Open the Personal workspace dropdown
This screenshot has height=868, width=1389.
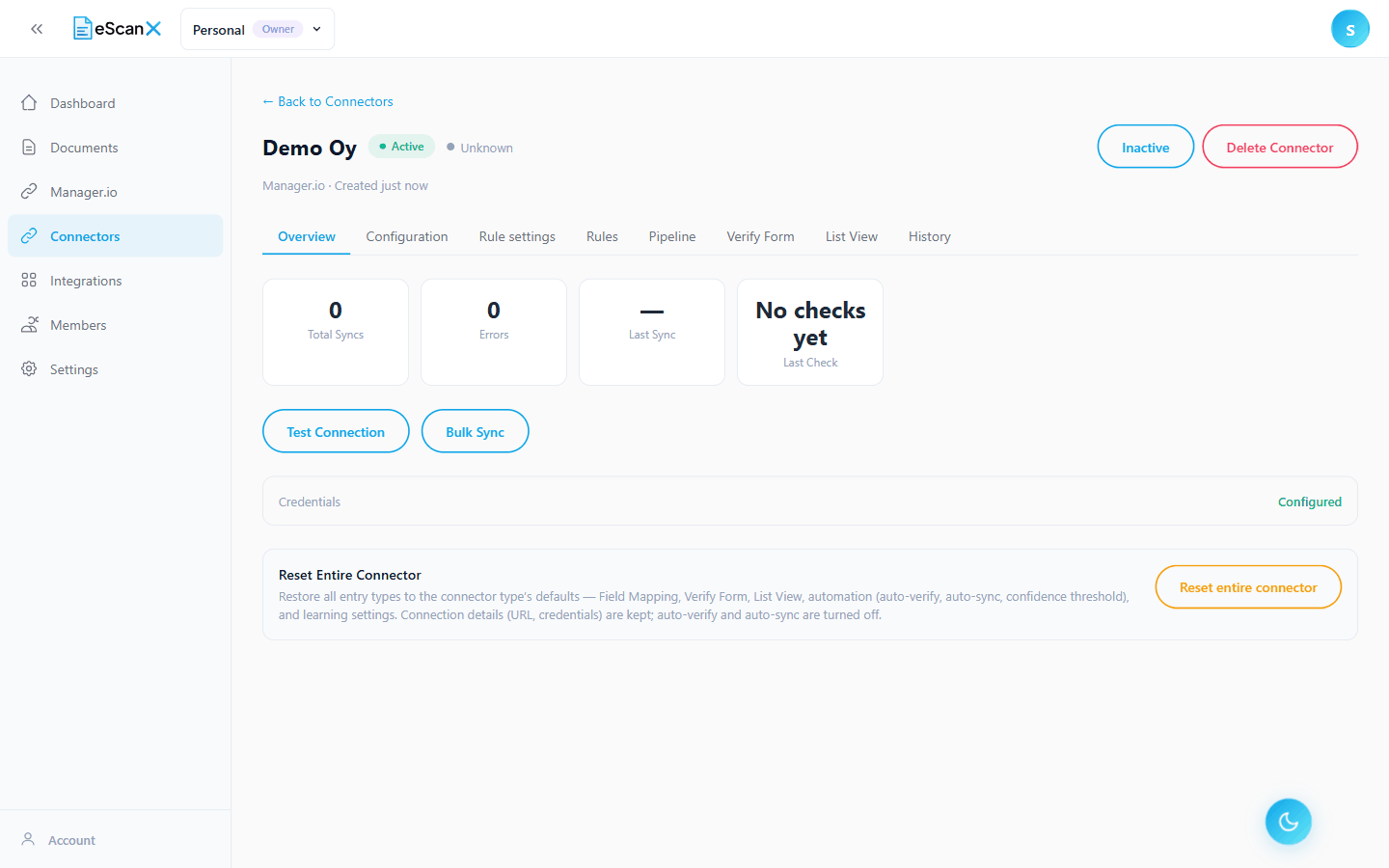(x=258, y=29)
